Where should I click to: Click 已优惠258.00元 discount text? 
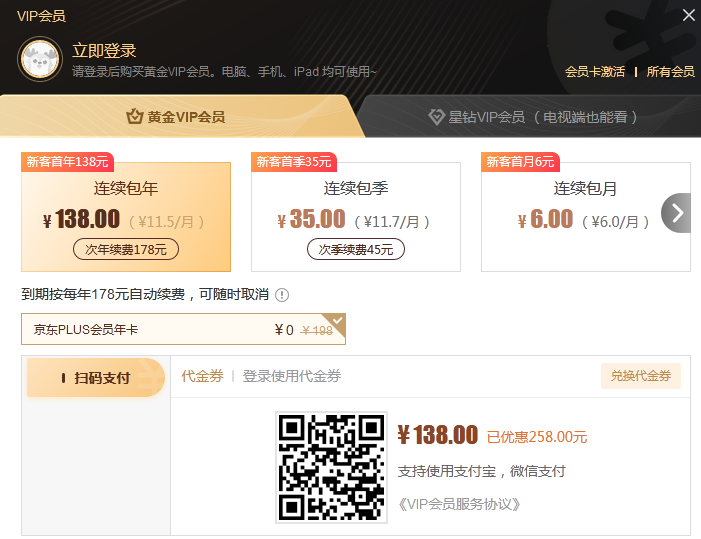click(x=536, y=437)
